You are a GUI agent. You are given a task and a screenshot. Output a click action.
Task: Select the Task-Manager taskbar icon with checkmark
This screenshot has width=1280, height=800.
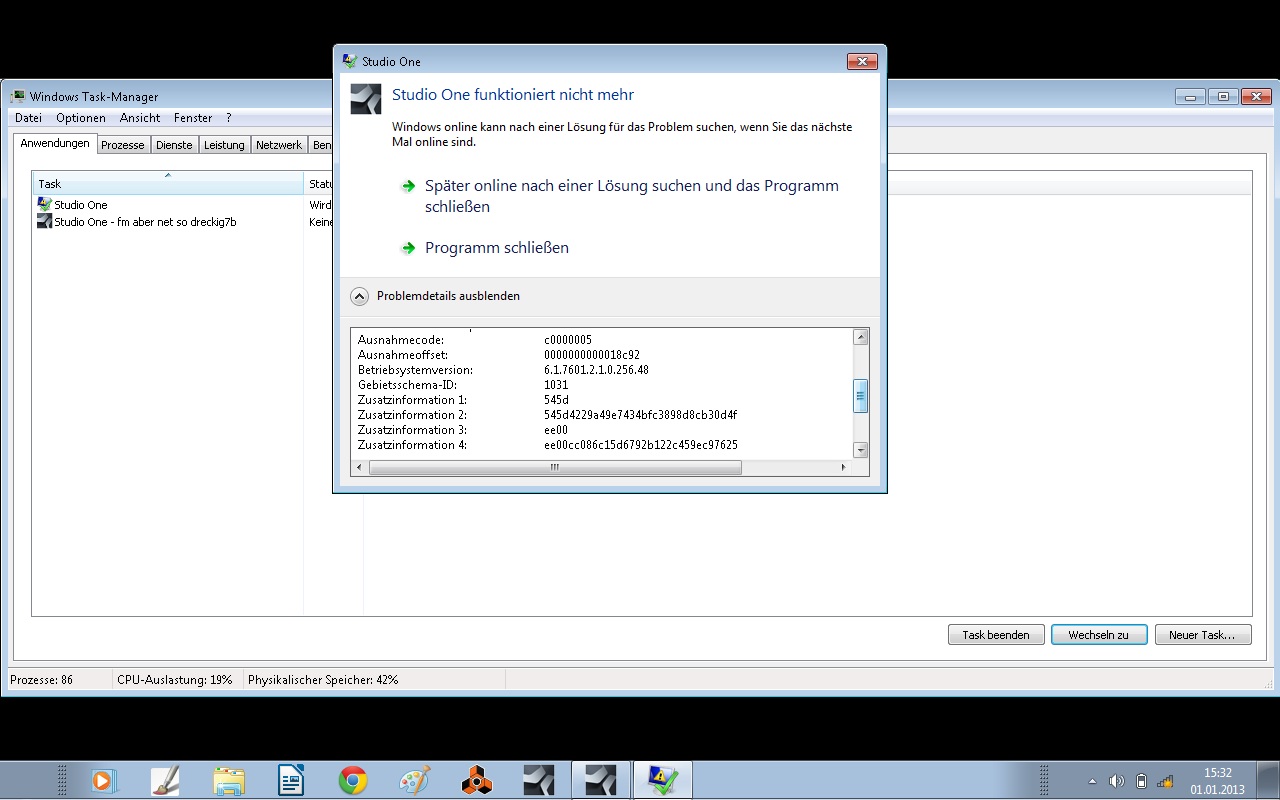(663, 780)
